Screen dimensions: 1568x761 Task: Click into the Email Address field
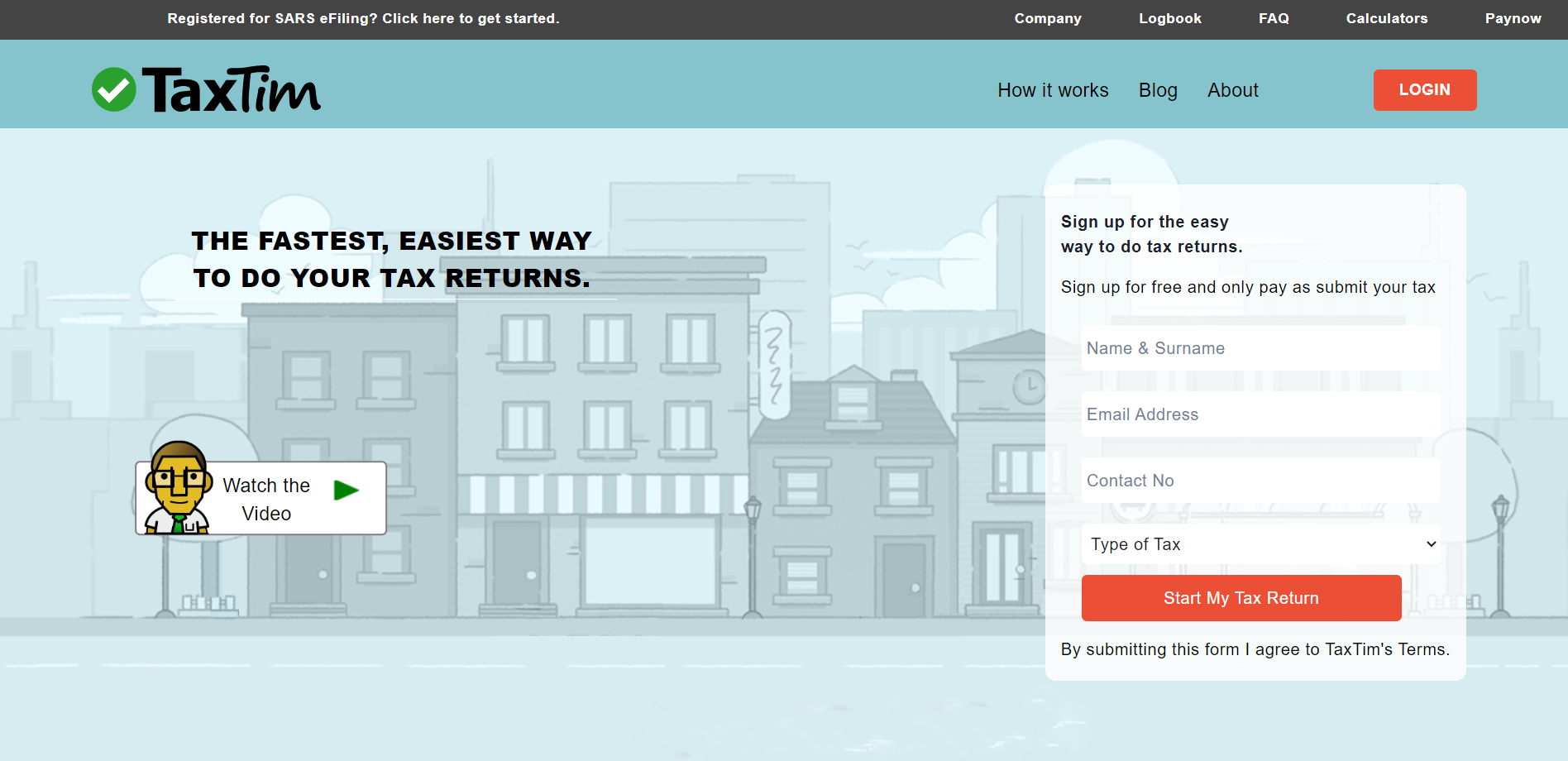(x=1260, y=414)
